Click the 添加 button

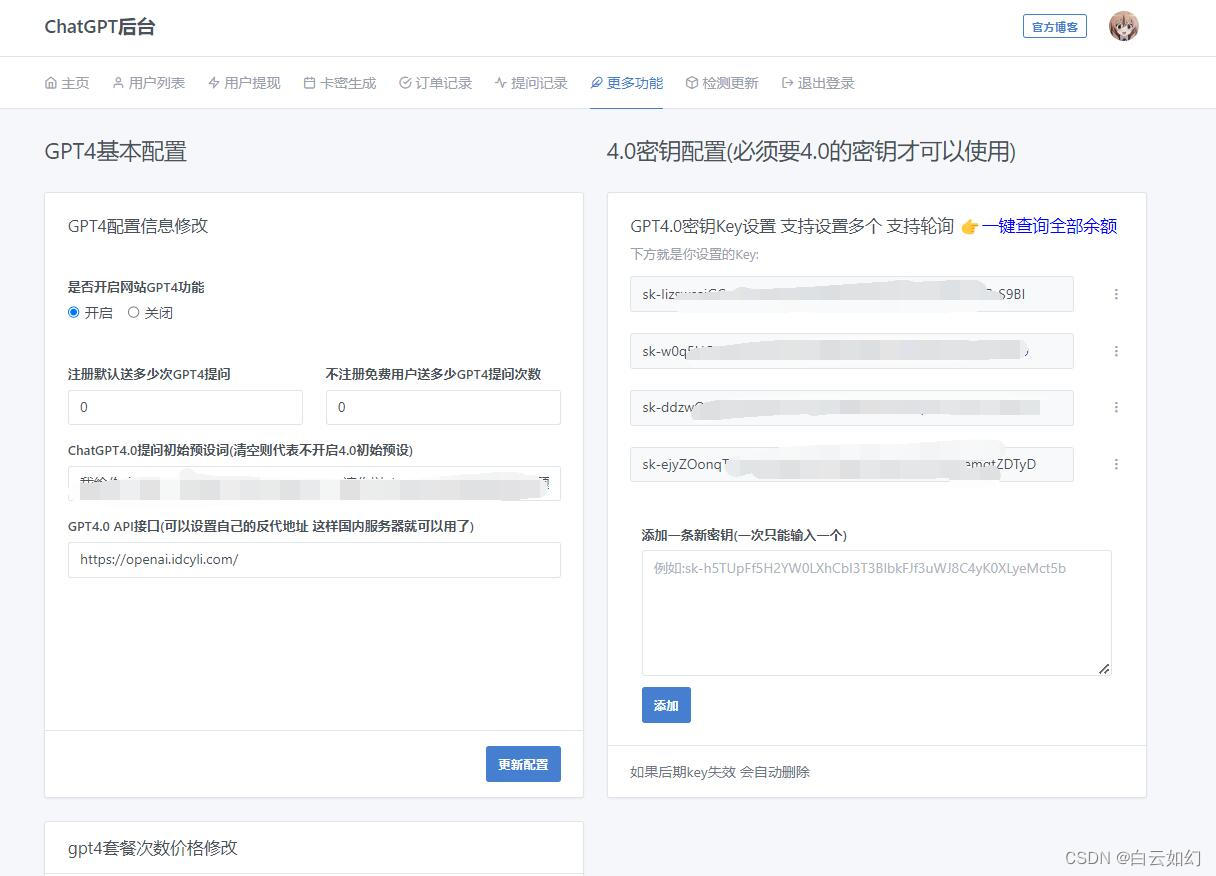tap(666, 705)
